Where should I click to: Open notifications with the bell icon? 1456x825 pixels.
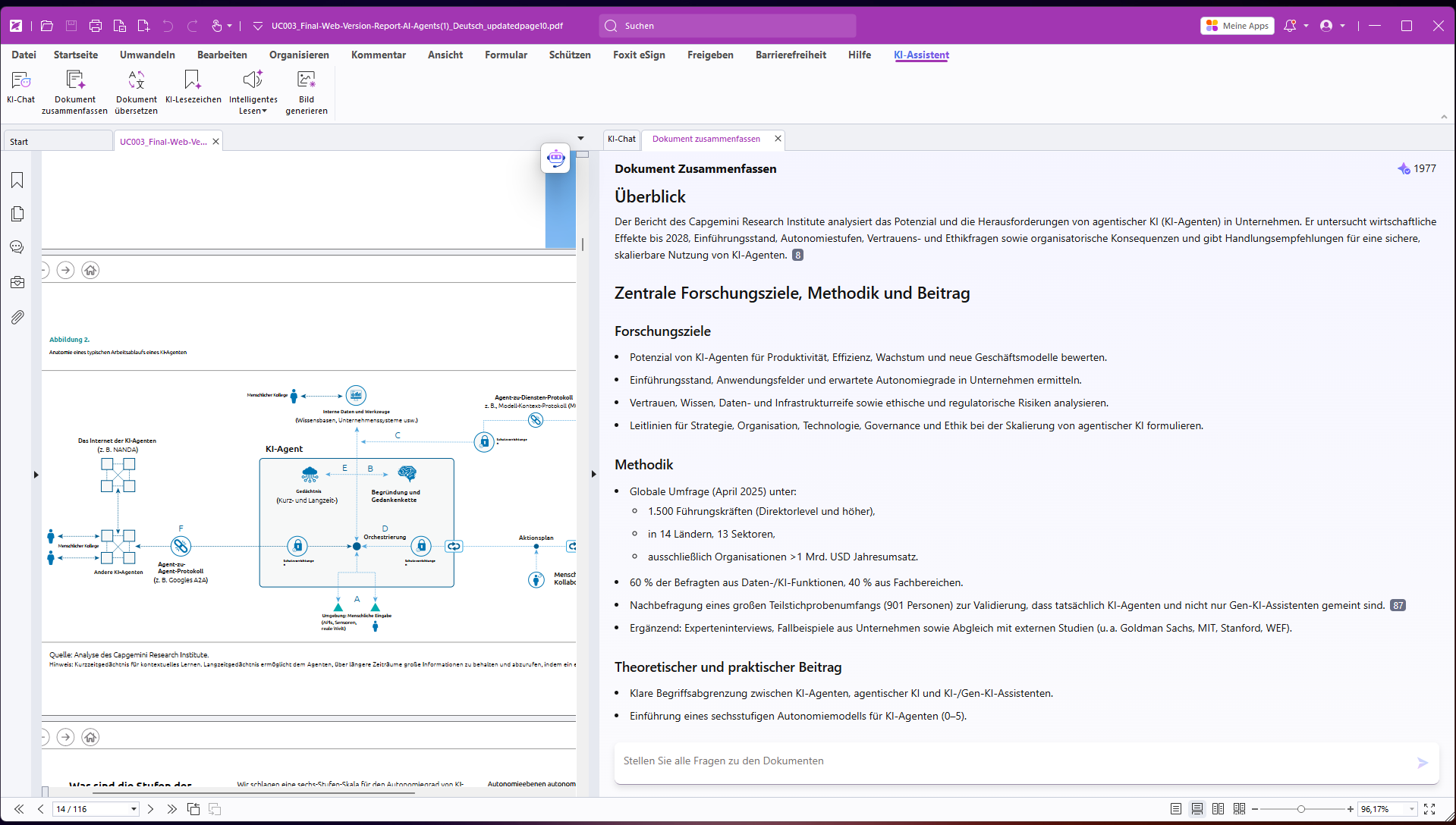(1290, 26)
